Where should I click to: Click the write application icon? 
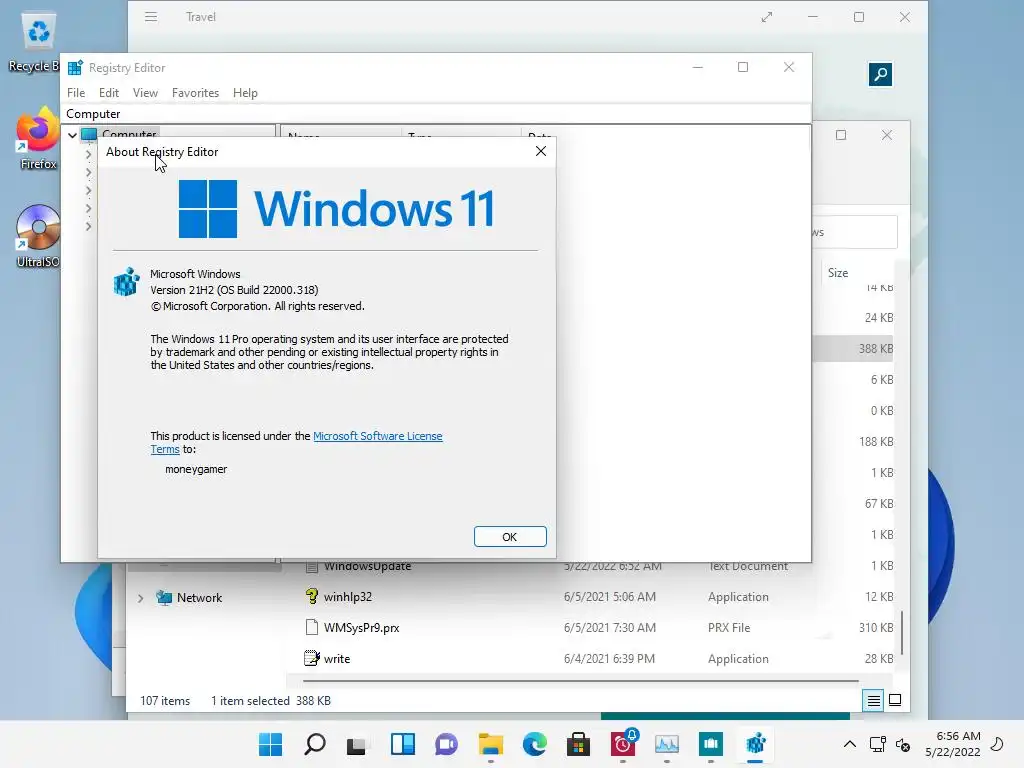click(x=312, y=658)
